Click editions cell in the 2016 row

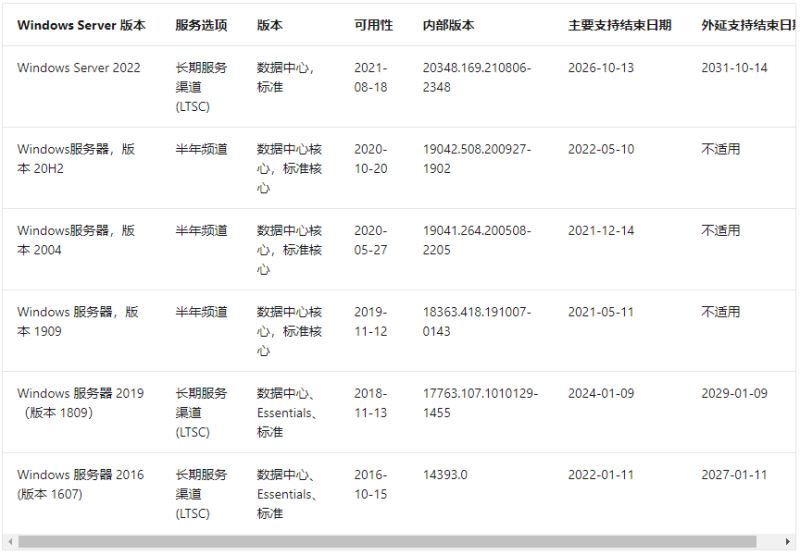(x=286, y=494)
